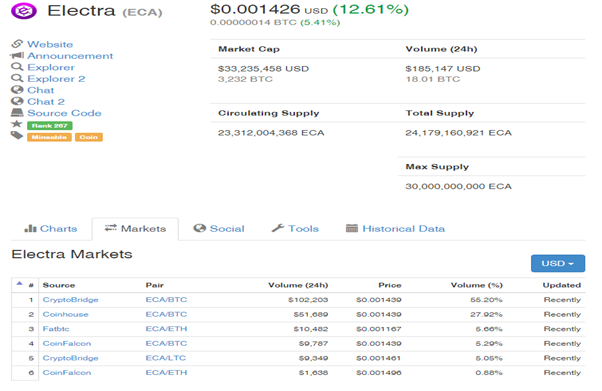
Task: Click the 30,000,000,000 ECA max supply
Action: click(x=458, y=186)
